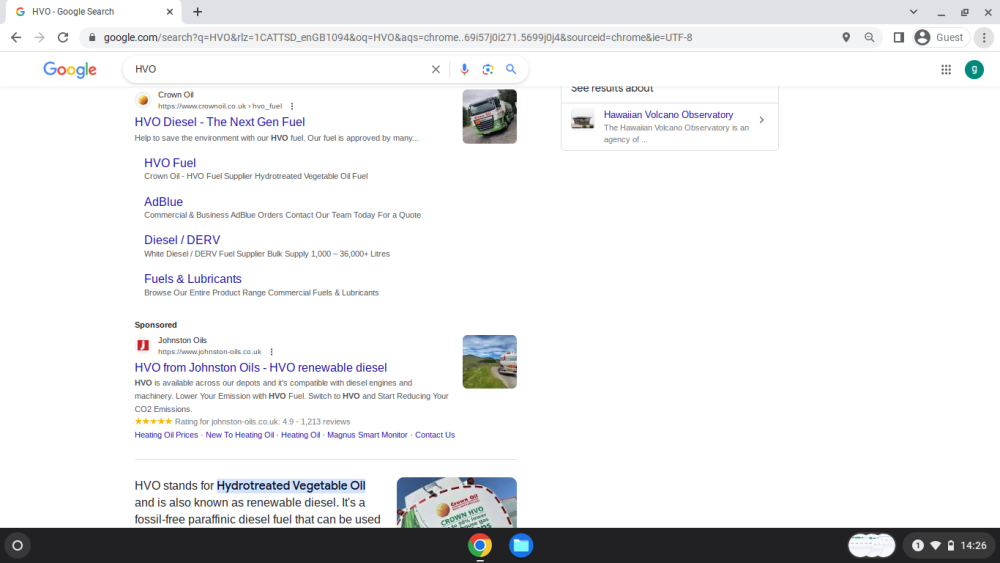1000x563 pixels.
Task: Open the shelf window preview tray
Action: [x=871, y=546]
